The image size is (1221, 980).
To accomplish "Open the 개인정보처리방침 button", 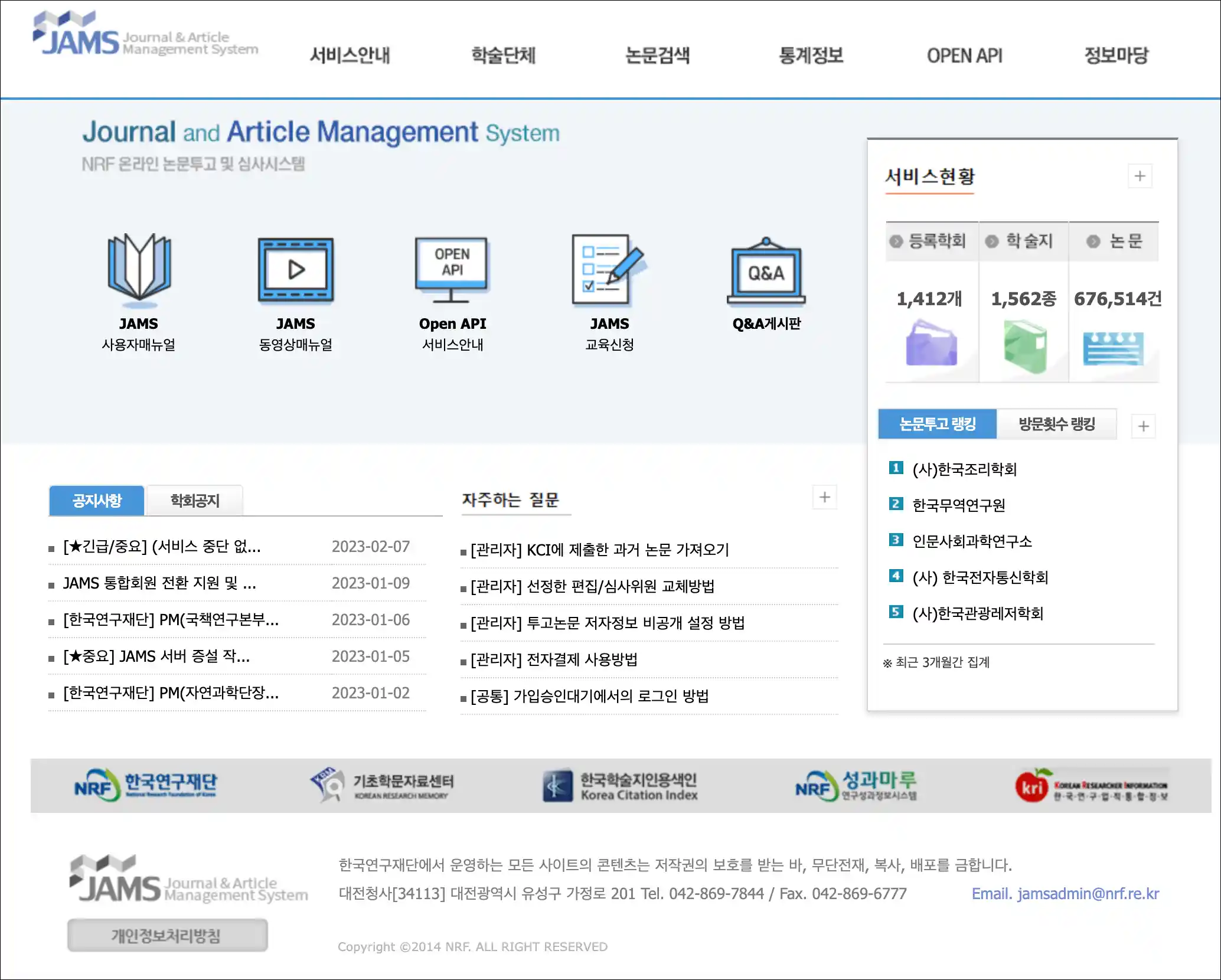I will [x=167, y=935].
